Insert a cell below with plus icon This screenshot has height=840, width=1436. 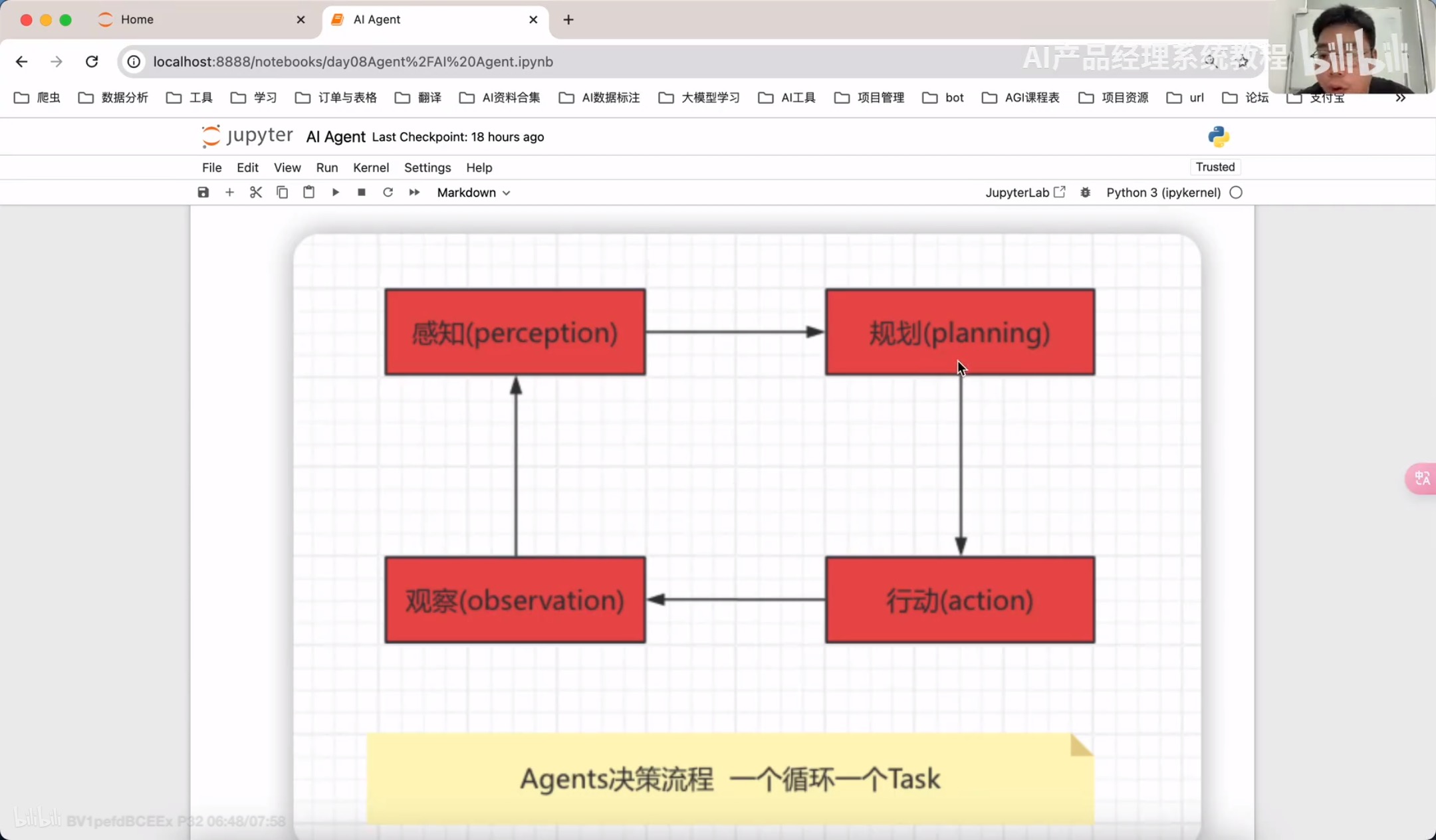(x=229, y=192)
